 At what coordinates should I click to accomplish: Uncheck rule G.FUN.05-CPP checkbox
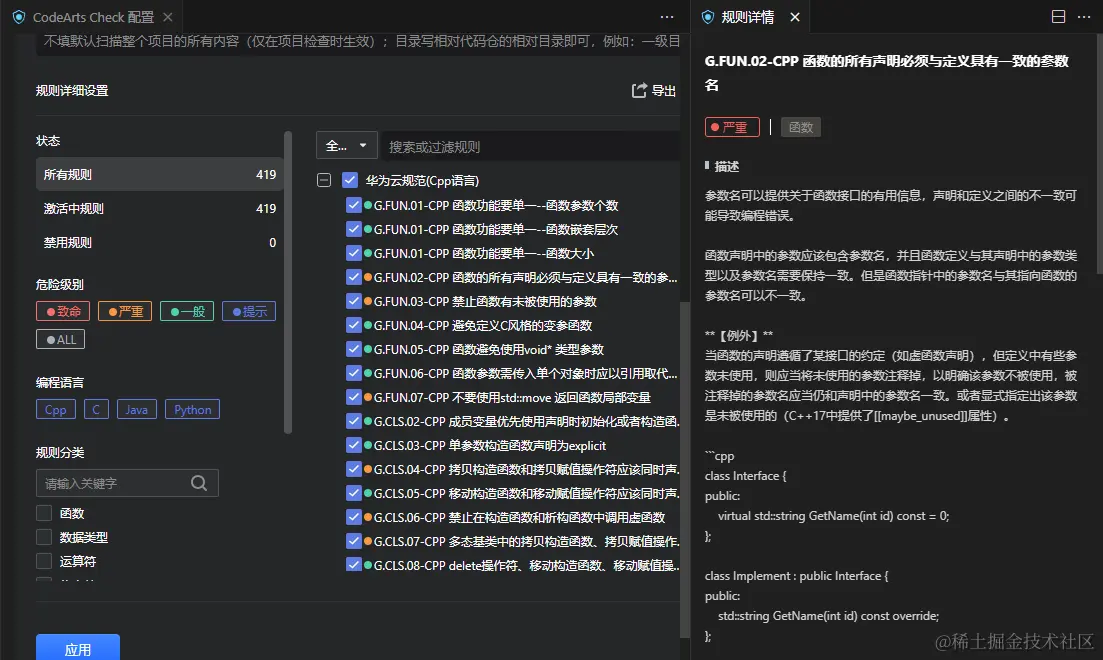tap(354, 348)
